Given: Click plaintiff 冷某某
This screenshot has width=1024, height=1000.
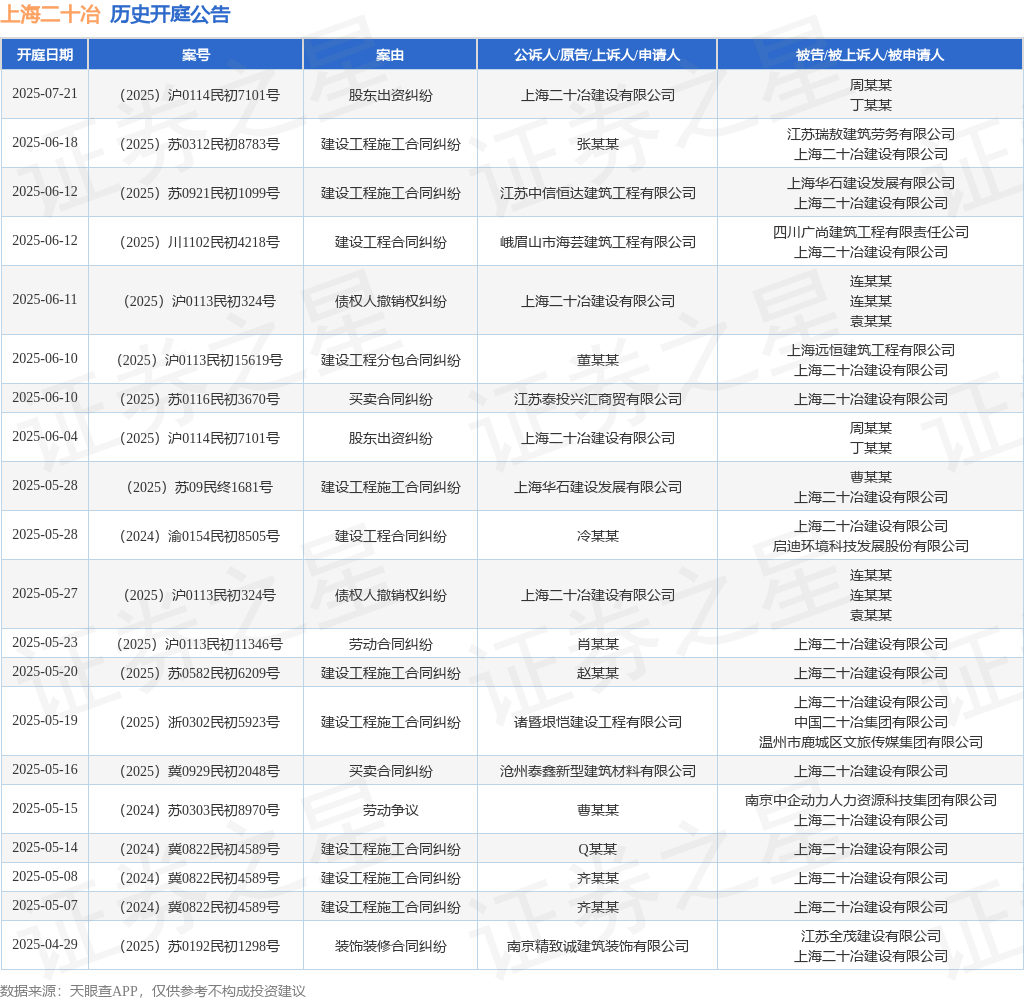Looking at the screenshot, I should coord(598,536).
